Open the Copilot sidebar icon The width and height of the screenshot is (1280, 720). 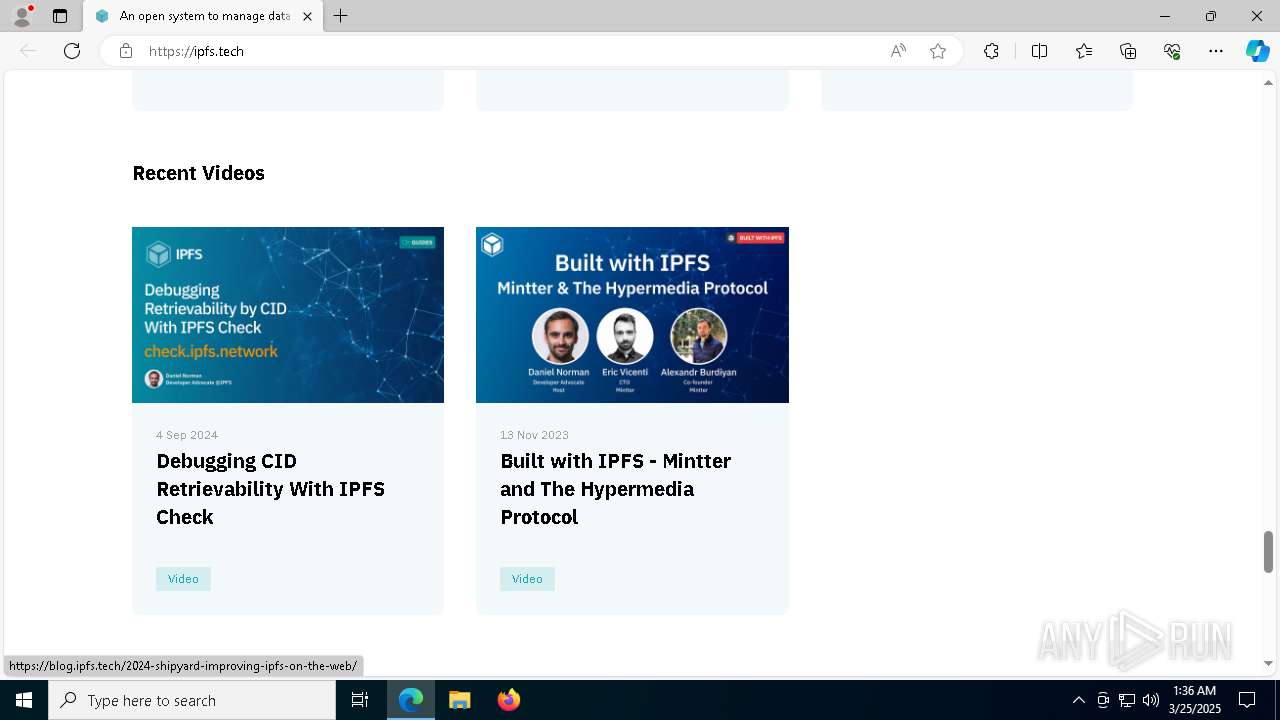point(1257,51)
